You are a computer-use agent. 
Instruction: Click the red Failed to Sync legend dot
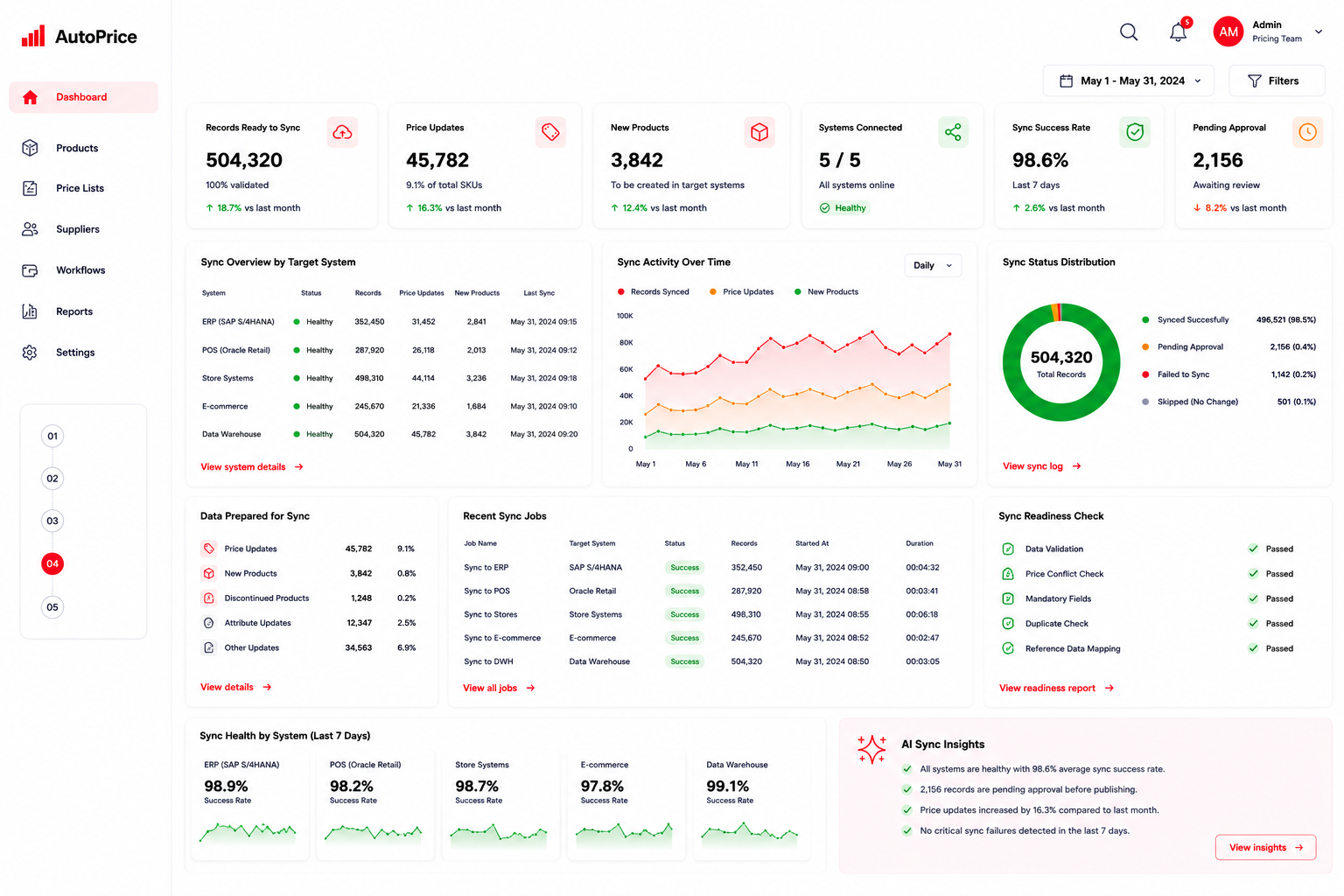point(1145,374)
